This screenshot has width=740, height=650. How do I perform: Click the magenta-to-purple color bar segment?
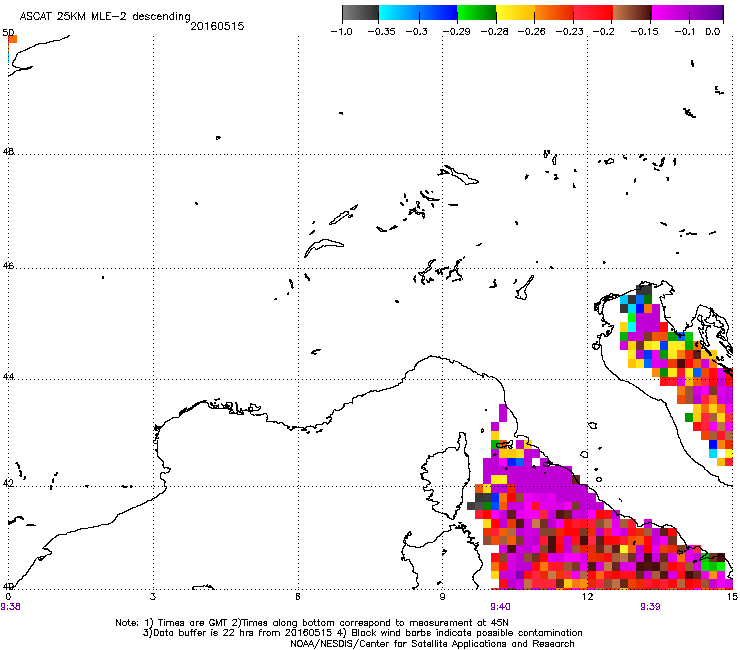[687, 13]
